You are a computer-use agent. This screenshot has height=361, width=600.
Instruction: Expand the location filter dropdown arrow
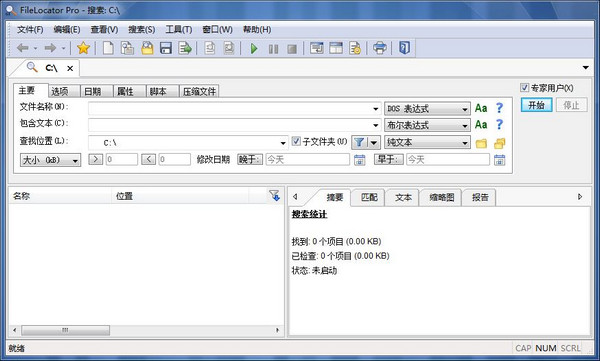click(x=374, y=143)
